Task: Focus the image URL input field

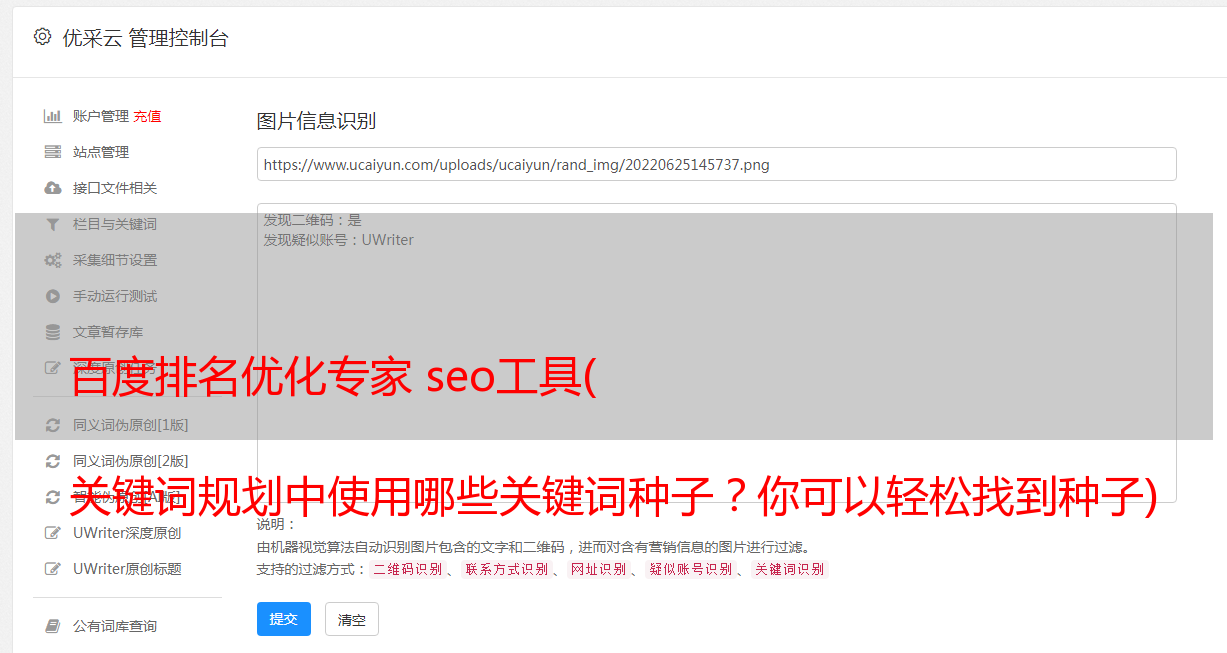Action: pyautogui.click(x=716, y=164)
